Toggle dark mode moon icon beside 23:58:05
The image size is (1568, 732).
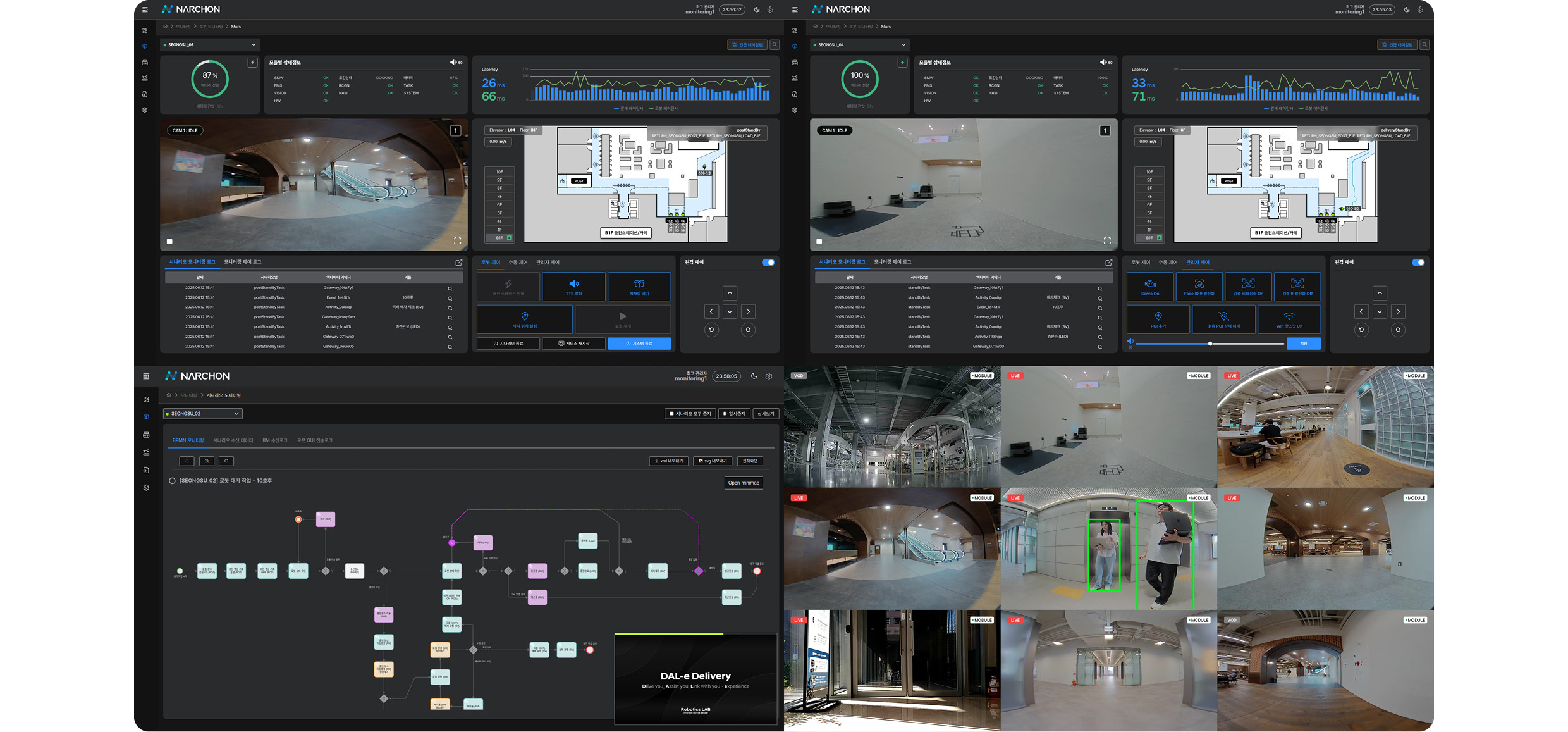[x=754, y=376]
